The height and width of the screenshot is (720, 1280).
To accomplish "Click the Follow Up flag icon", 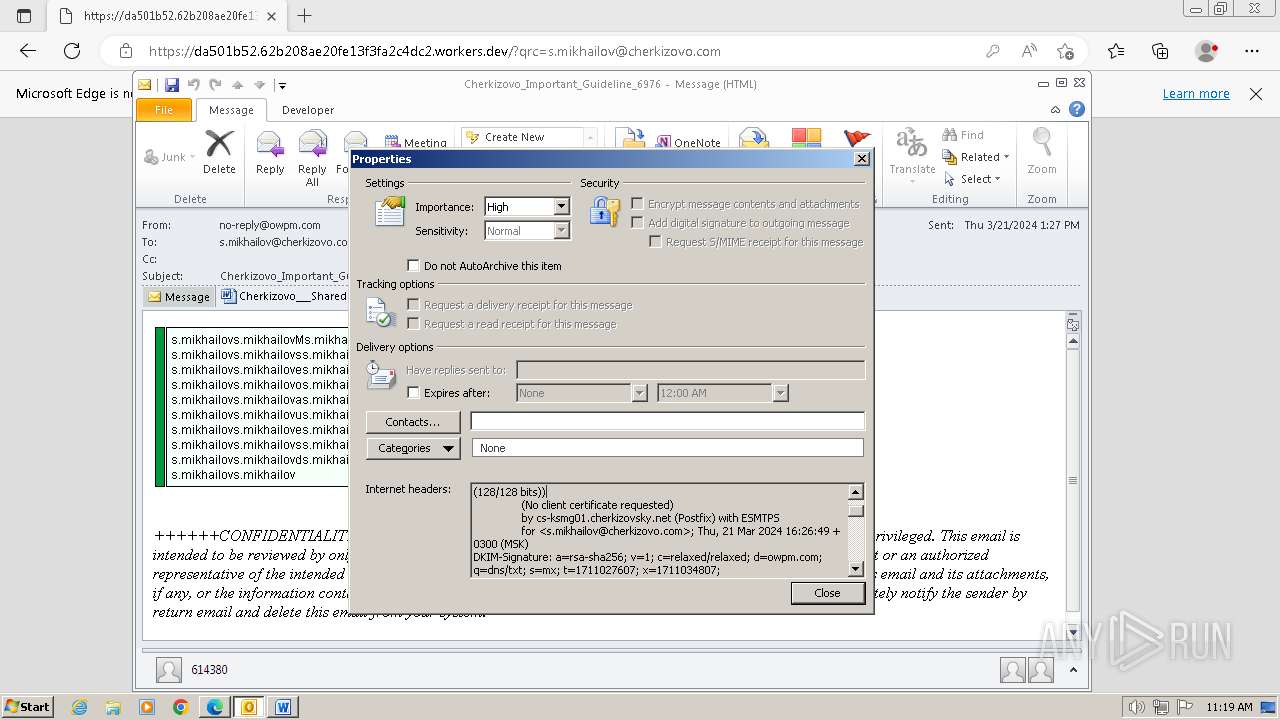I will click(x=857, y=139).
